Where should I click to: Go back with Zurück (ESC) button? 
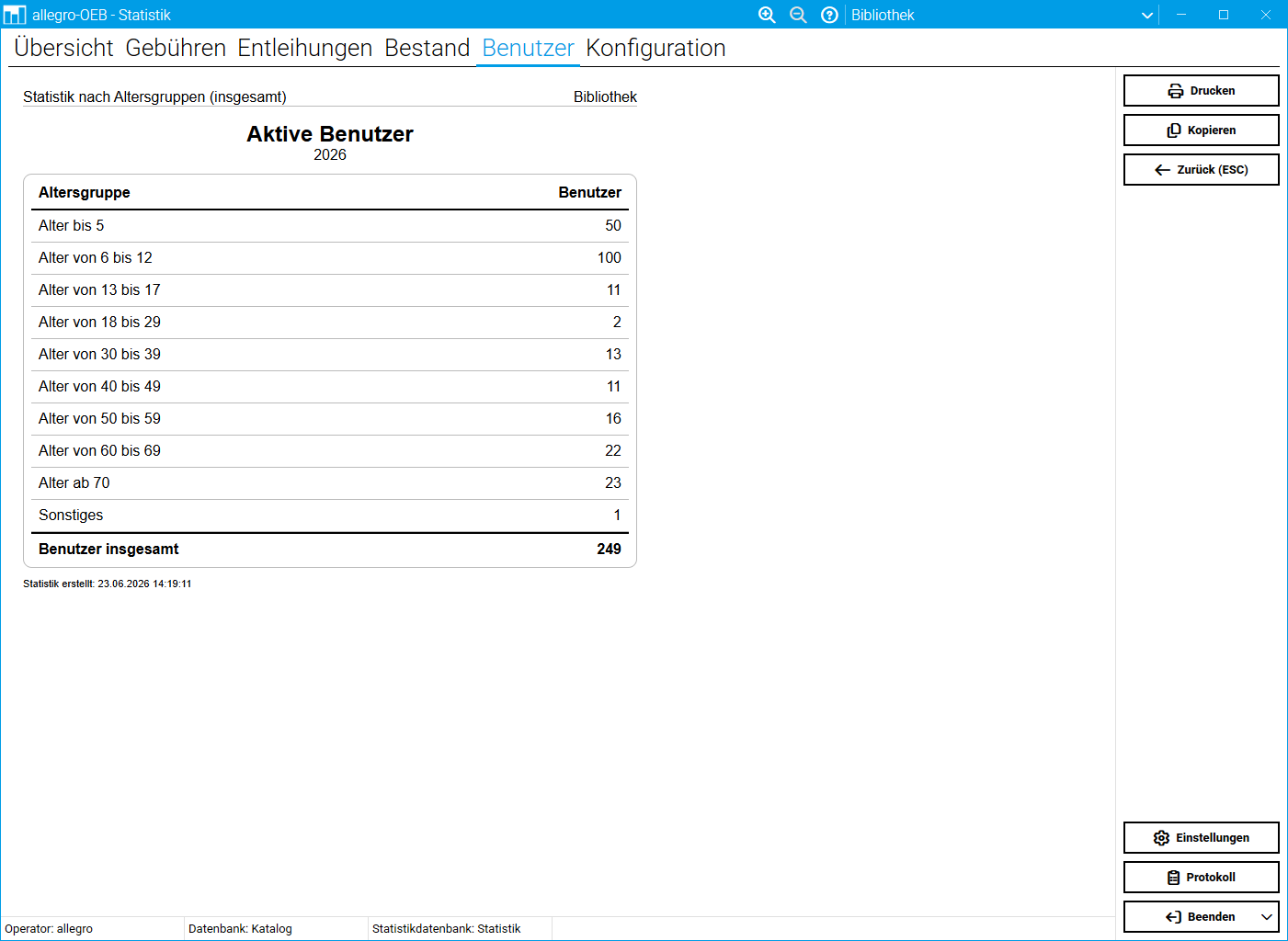(x=1201, y=170)
